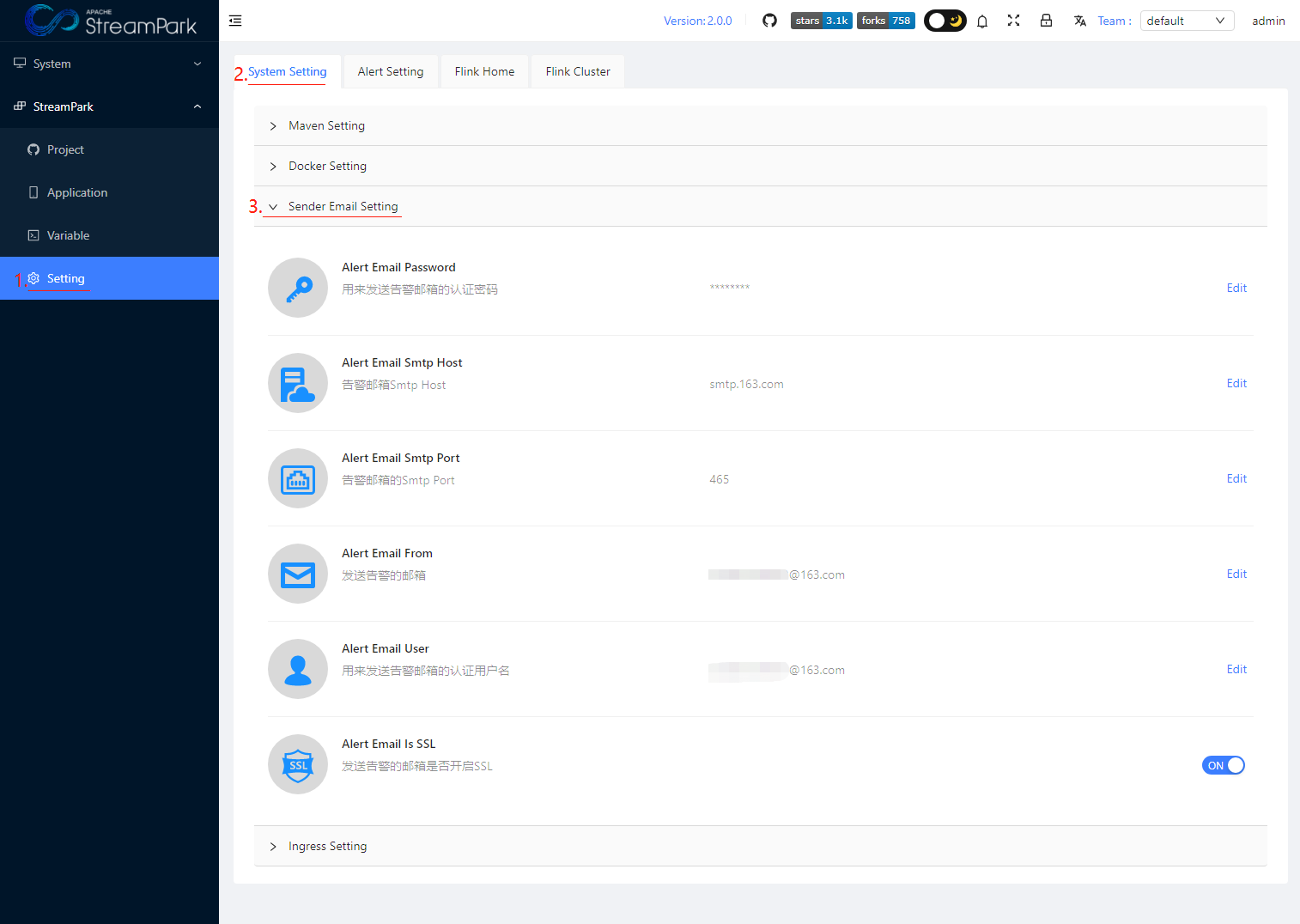1300x924 pixels.
Task: Expand the Ingress Setting section
Action: (x=327, y=847)
